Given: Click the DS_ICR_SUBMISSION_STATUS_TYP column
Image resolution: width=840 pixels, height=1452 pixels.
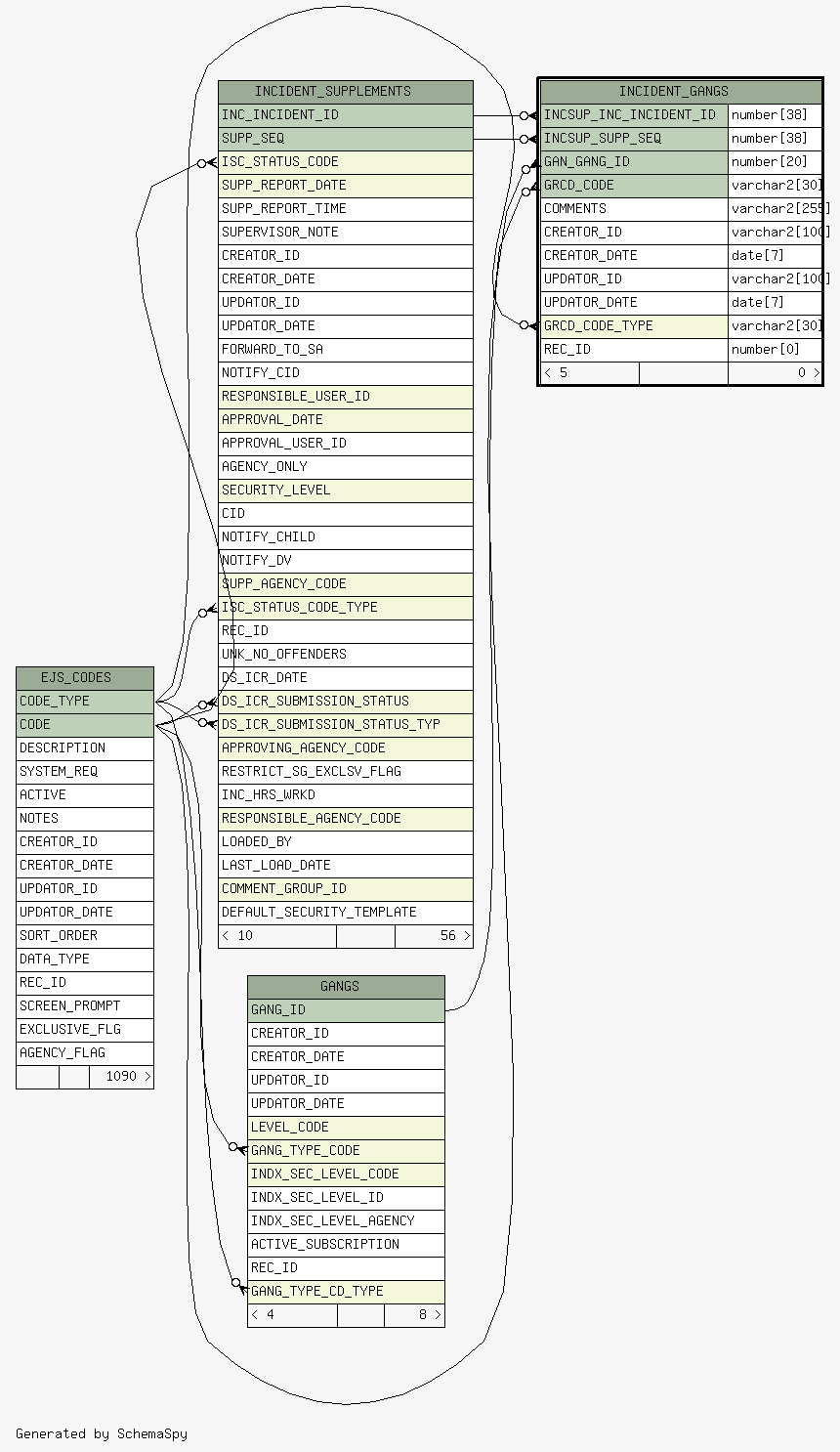Looking at the screenshot, I should pyautogui.click(x=346, y=725).
